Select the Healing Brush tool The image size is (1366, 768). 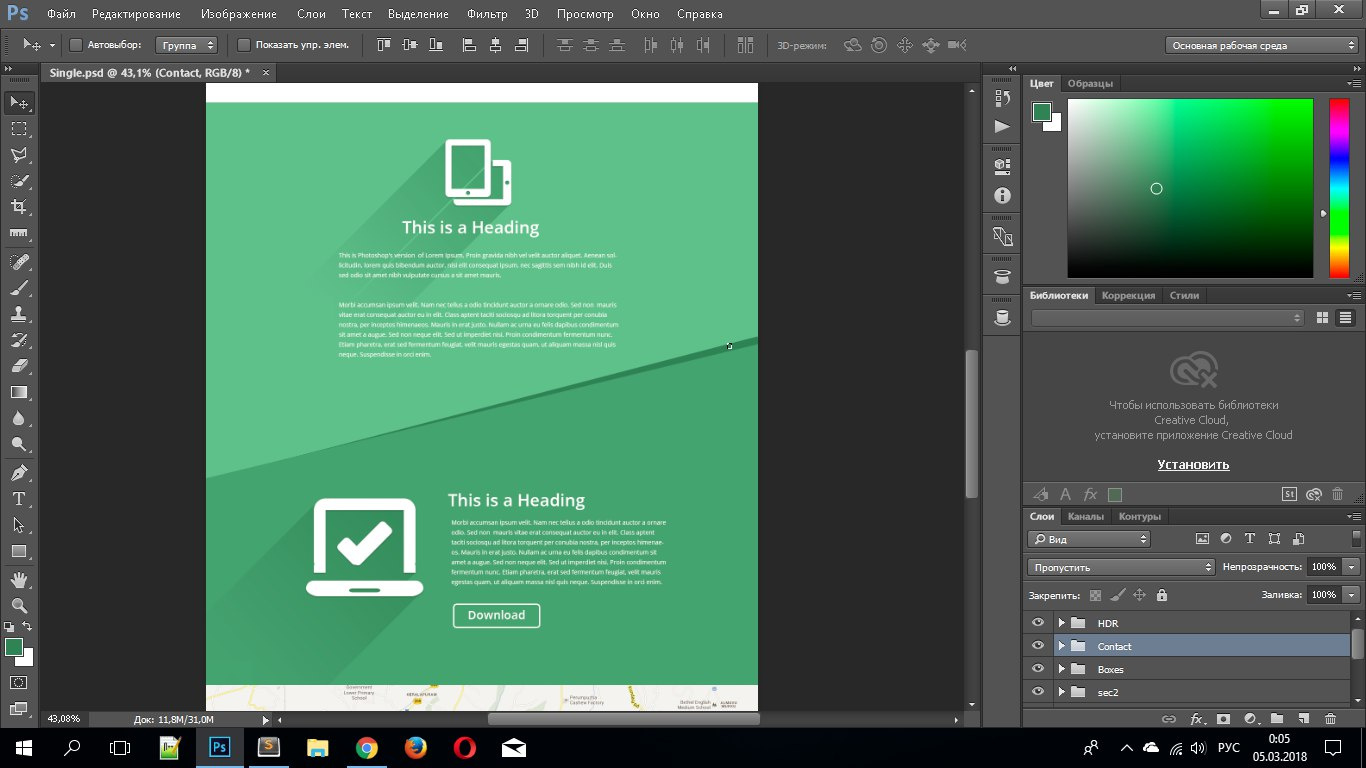click(x=19, y=262)
